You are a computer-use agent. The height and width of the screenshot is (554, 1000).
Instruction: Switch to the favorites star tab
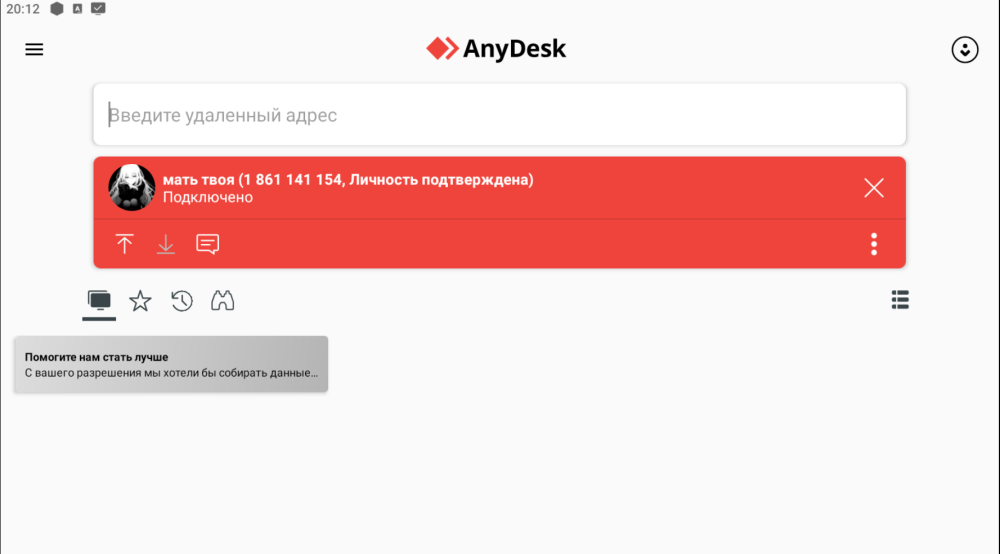click(x=140, y=301)
